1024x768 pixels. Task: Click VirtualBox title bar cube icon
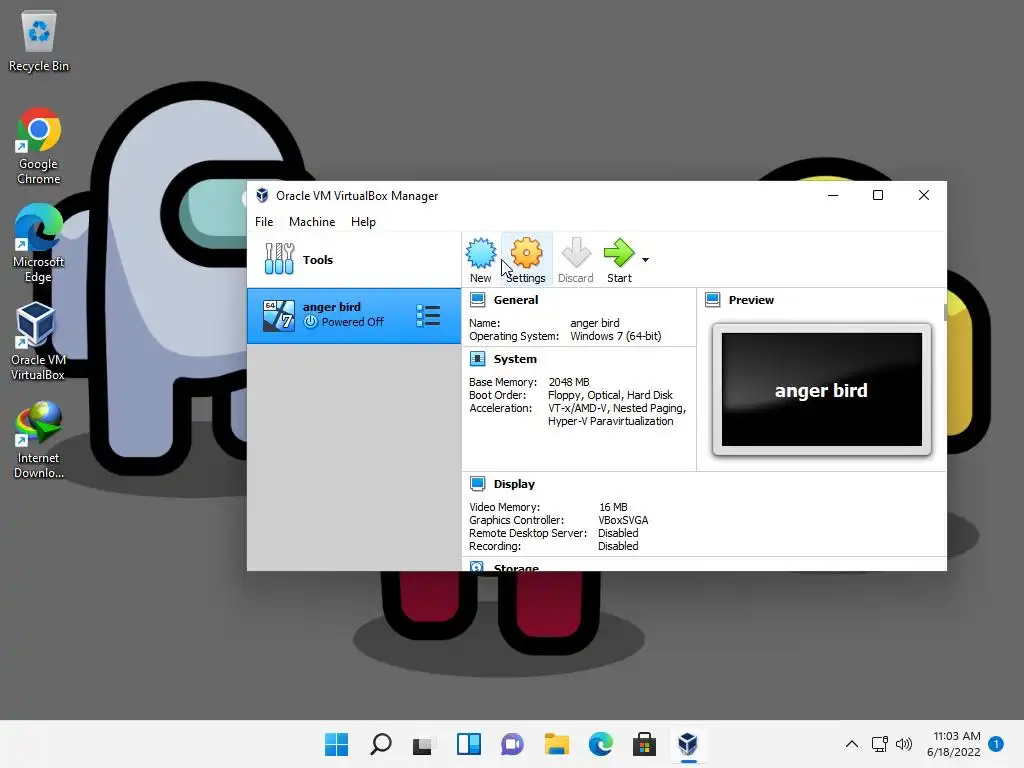click(262, 195)
